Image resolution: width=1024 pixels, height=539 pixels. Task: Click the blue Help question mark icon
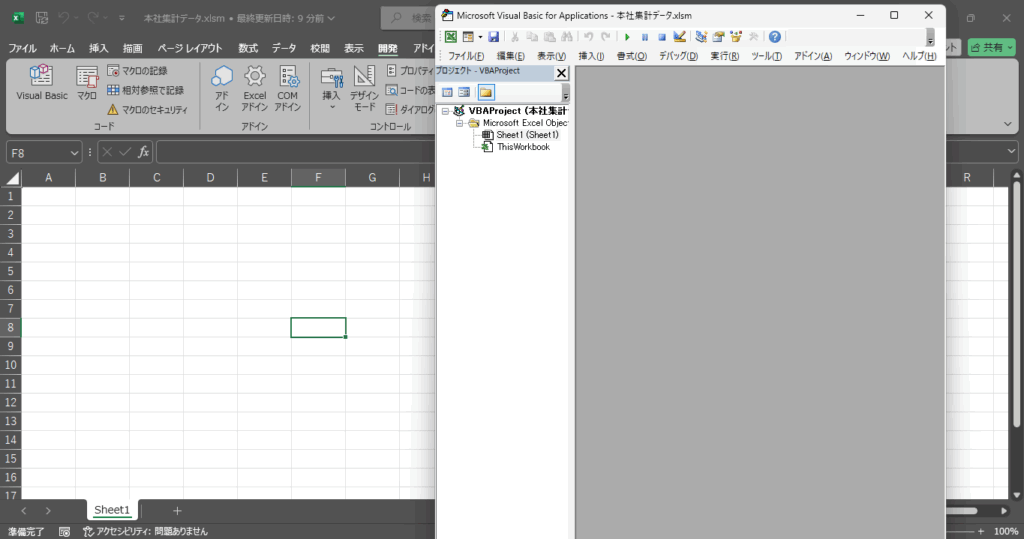tap(775, 37)
